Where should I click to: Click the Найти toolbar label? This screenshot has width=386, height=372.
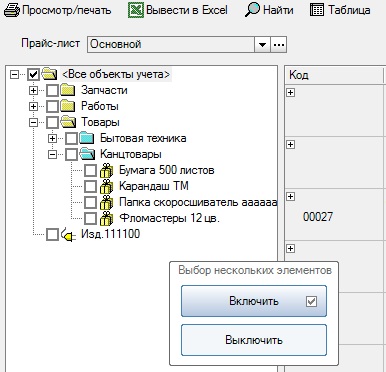coord(278,10)
